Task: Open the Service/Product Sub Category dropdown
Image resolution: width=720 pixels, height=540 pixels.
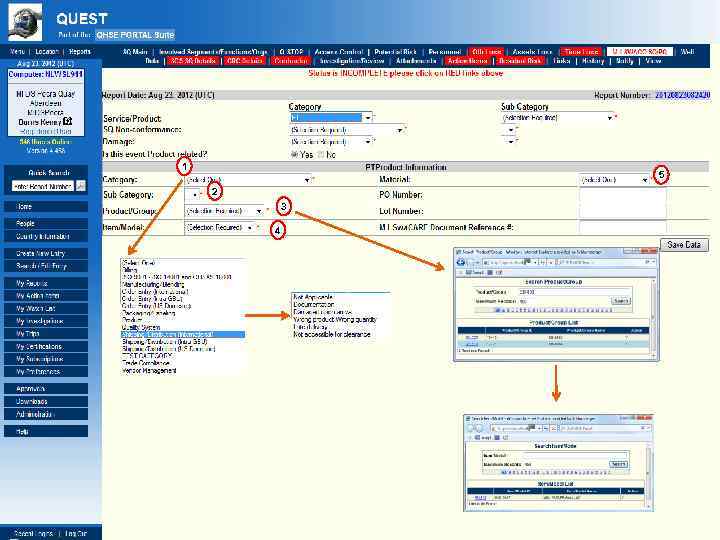Action: [558, 118]
